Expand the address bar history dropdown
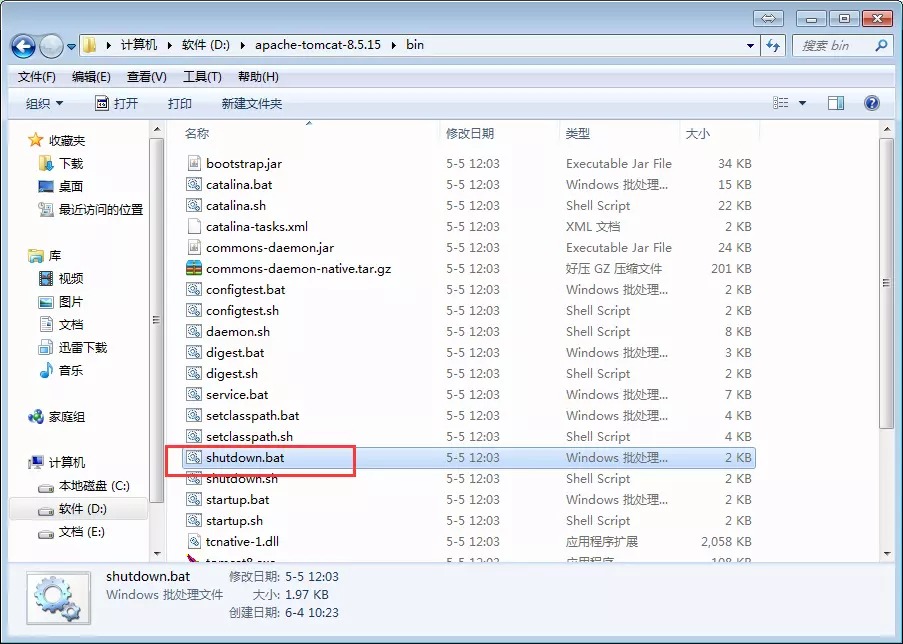This screenshot has height=644, width=903. click(750, 46)
